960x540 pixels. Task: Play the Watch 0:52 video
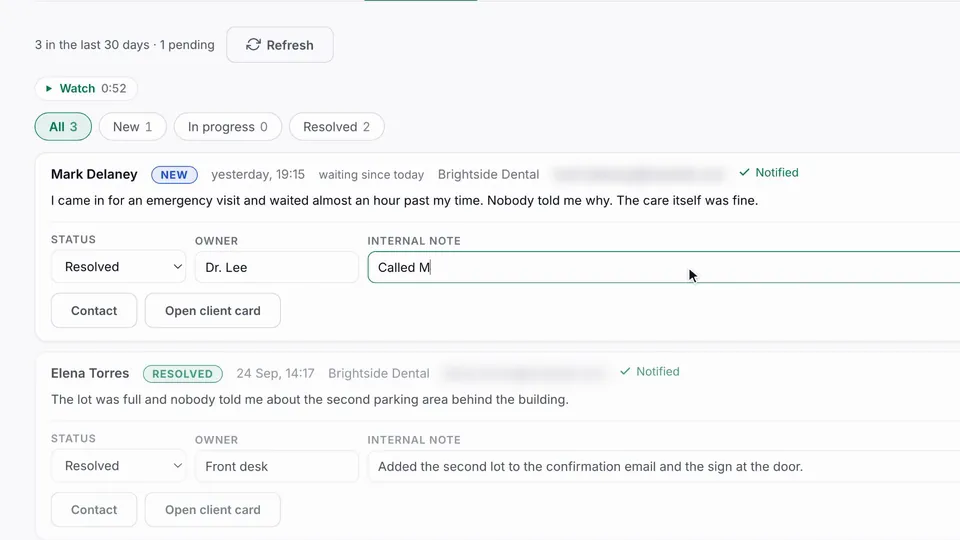click(86, 88)
